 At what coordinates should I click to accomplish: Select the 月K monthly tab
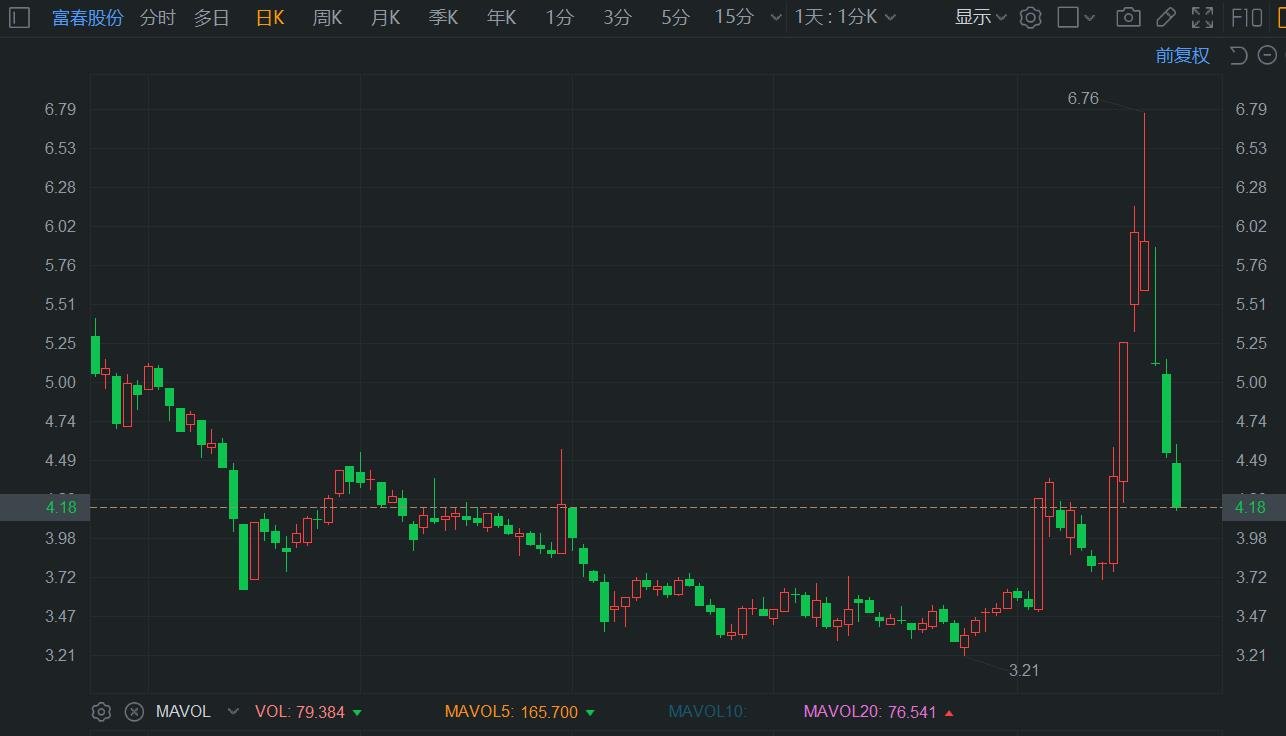pos(385,17)
